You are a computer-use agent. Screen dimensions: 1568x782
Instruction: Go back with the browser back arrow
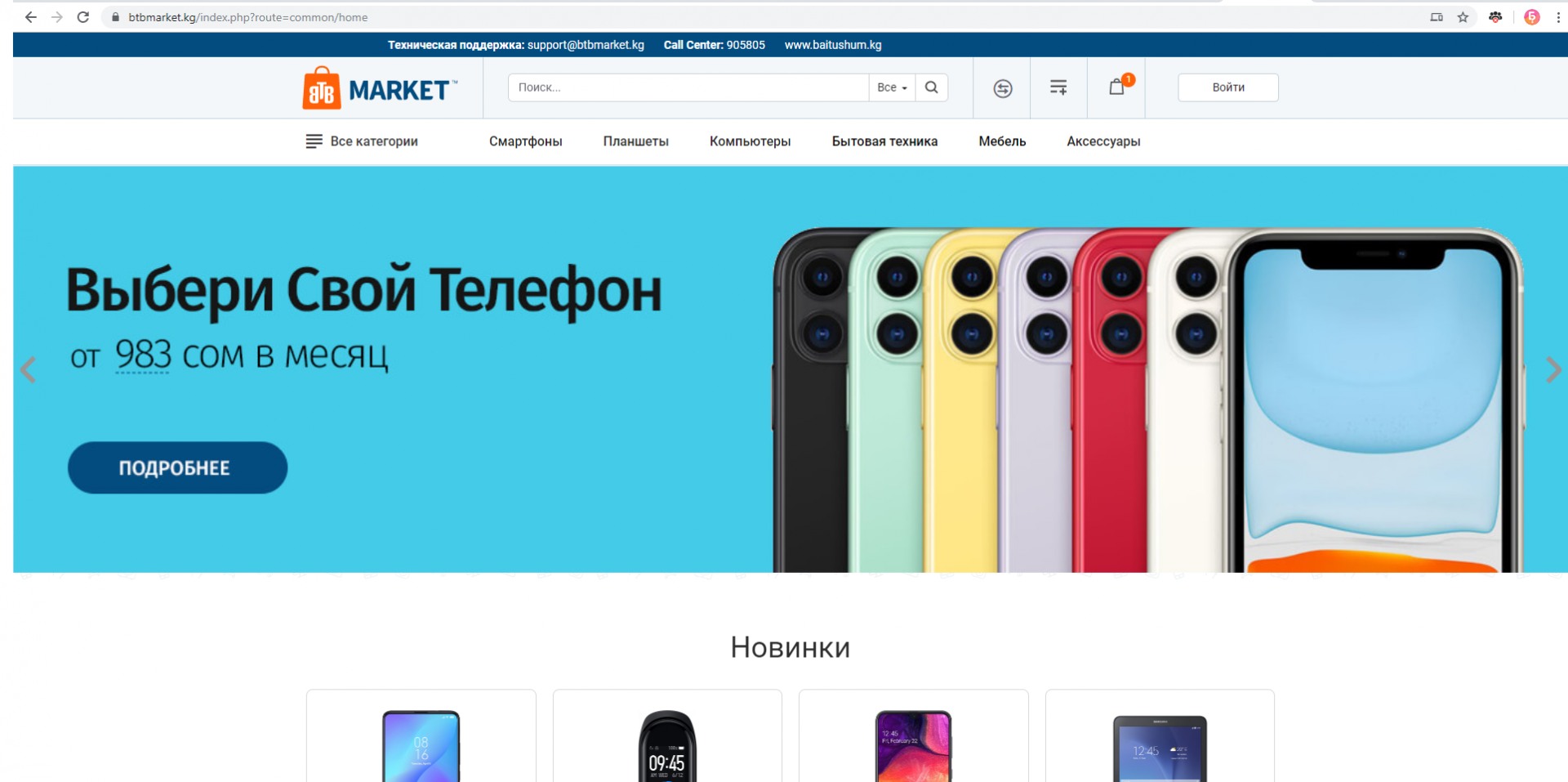[30, 17]
